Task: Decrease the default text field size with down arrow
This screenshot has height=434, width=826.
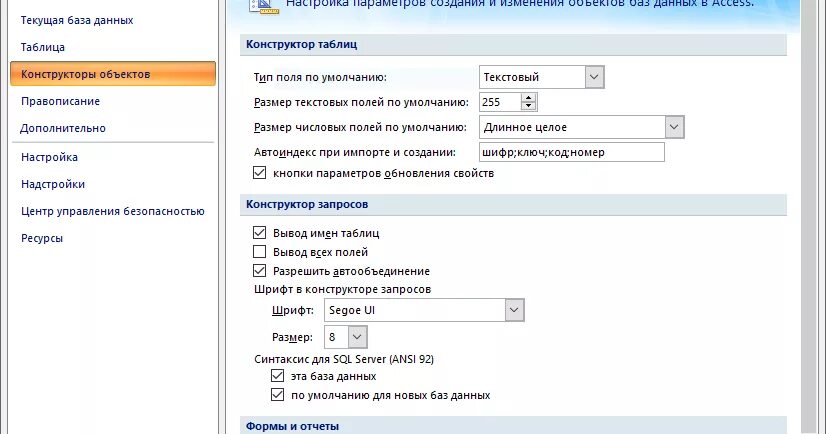Action: tap(528, 106)
